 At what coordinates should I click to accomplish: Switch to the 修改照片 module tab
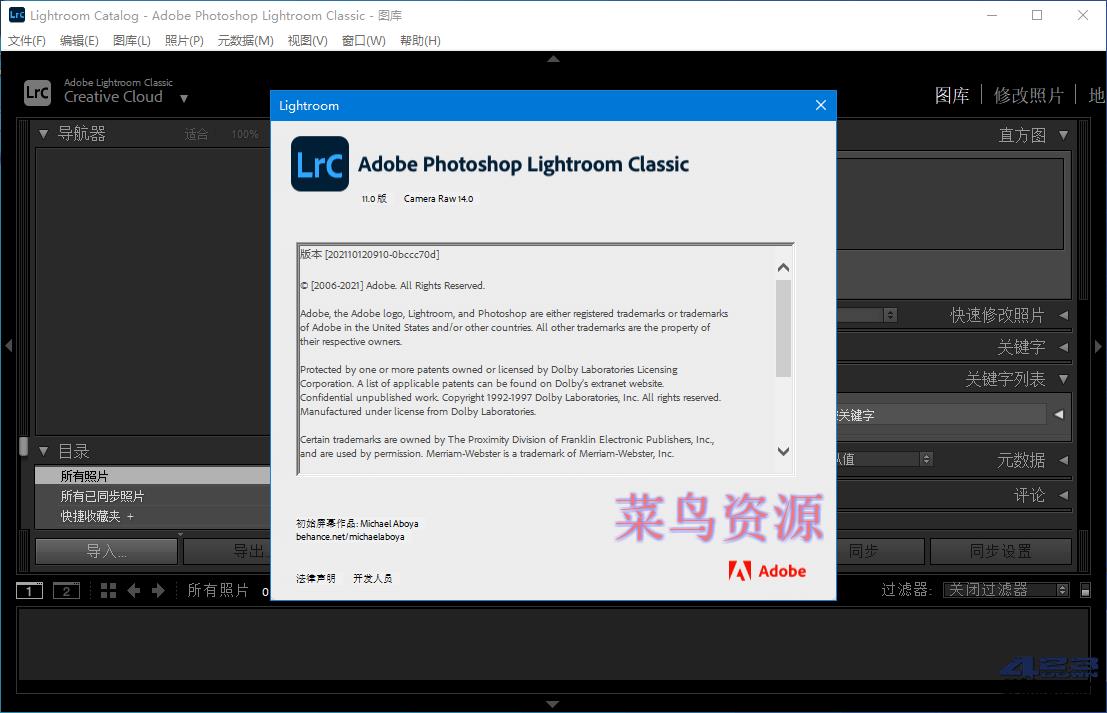point(1030,95)
